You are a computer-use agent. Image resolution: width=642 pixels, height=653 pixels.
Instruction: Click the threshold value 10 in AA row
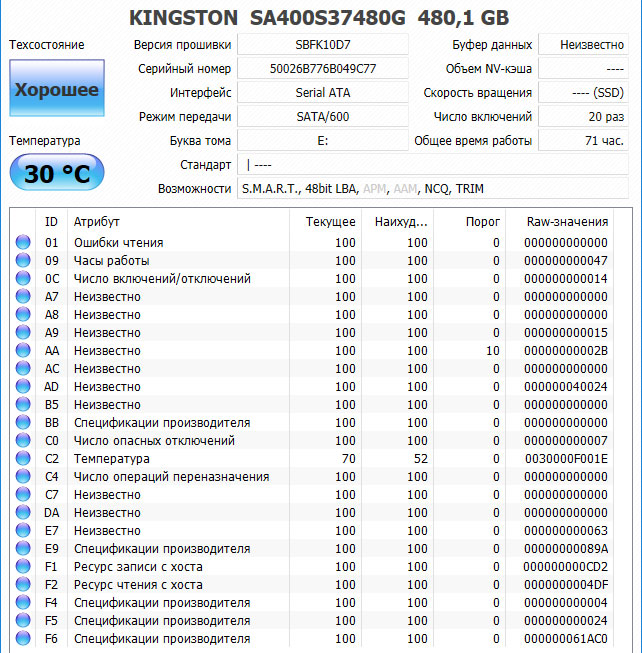pos(493,351)
